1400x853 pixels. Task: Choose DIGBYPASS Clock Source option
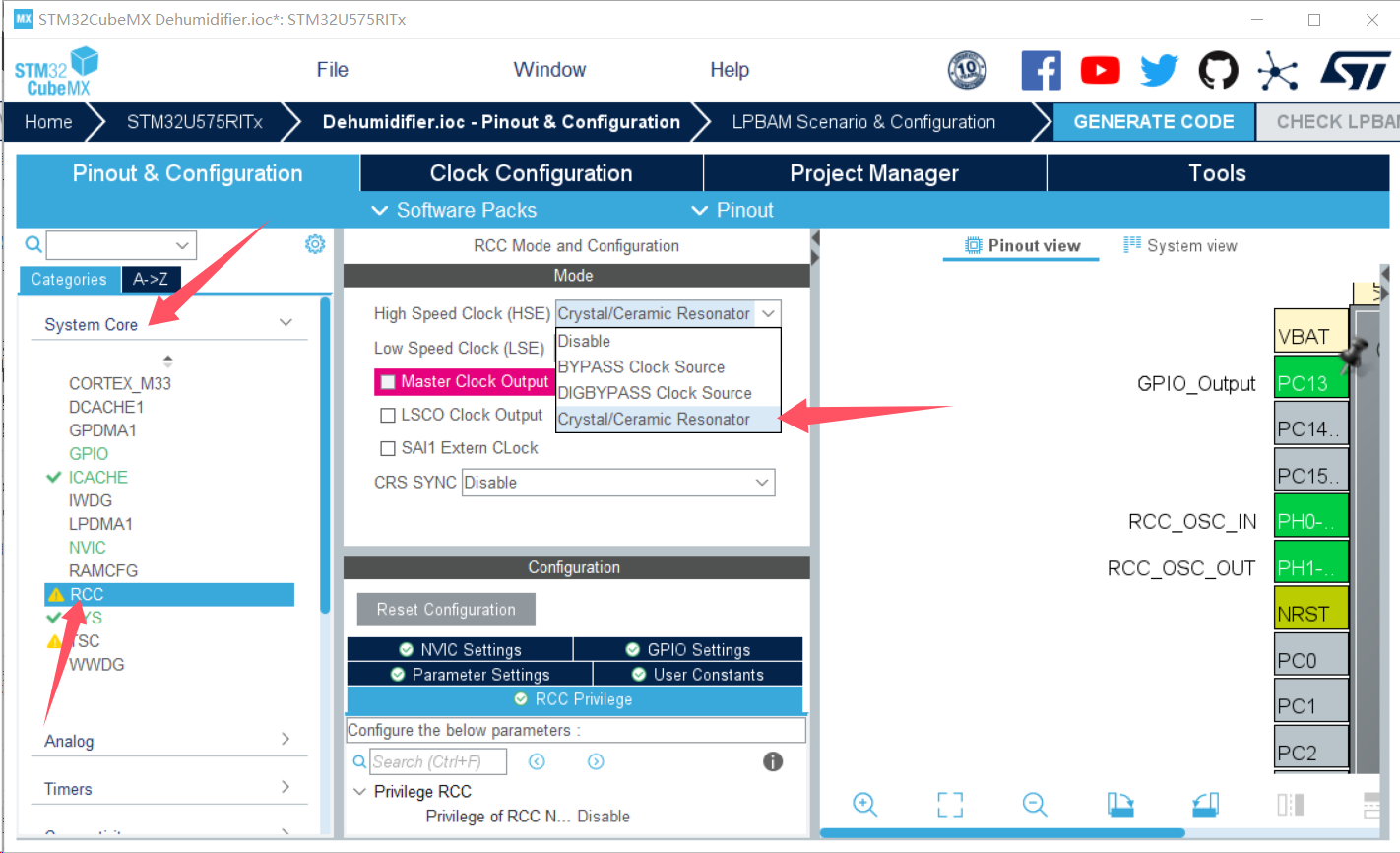tap(668, 392)
